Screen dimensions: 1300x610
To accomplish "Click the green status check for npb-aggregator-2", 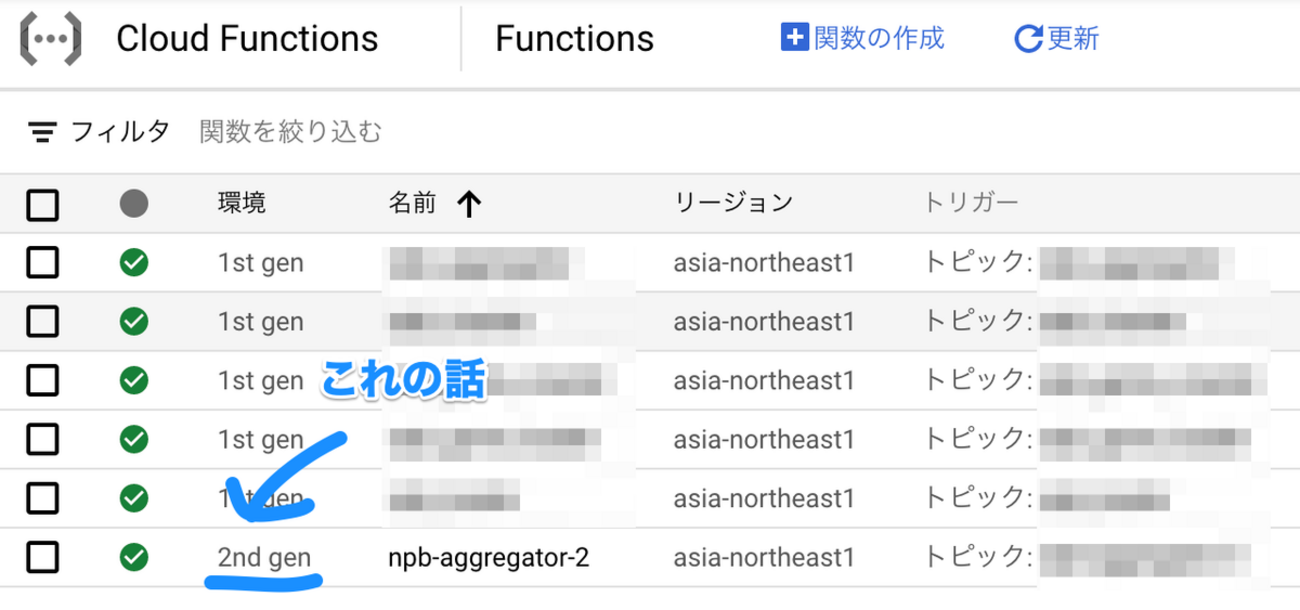I will pos(133,557).
